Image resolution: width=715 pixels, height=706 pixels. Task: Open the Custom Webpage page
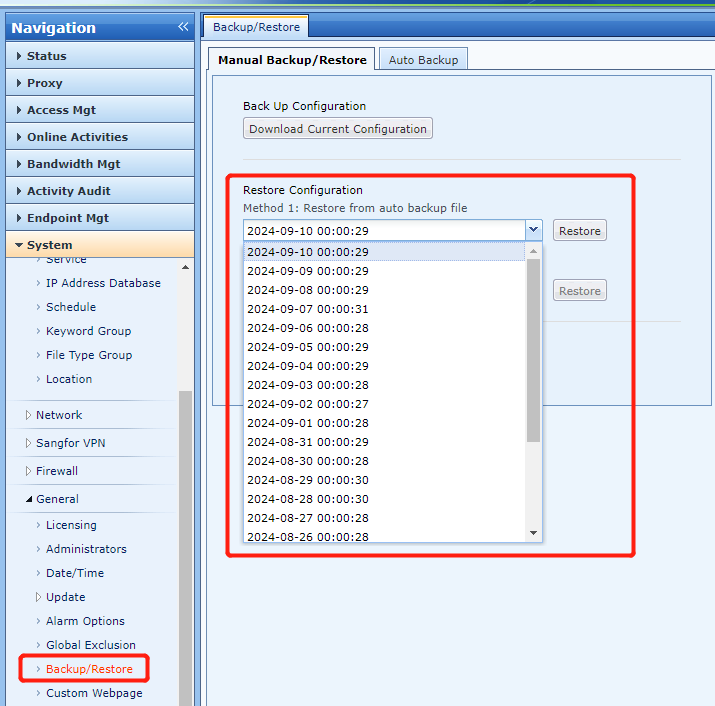click(x=94, y=693)
